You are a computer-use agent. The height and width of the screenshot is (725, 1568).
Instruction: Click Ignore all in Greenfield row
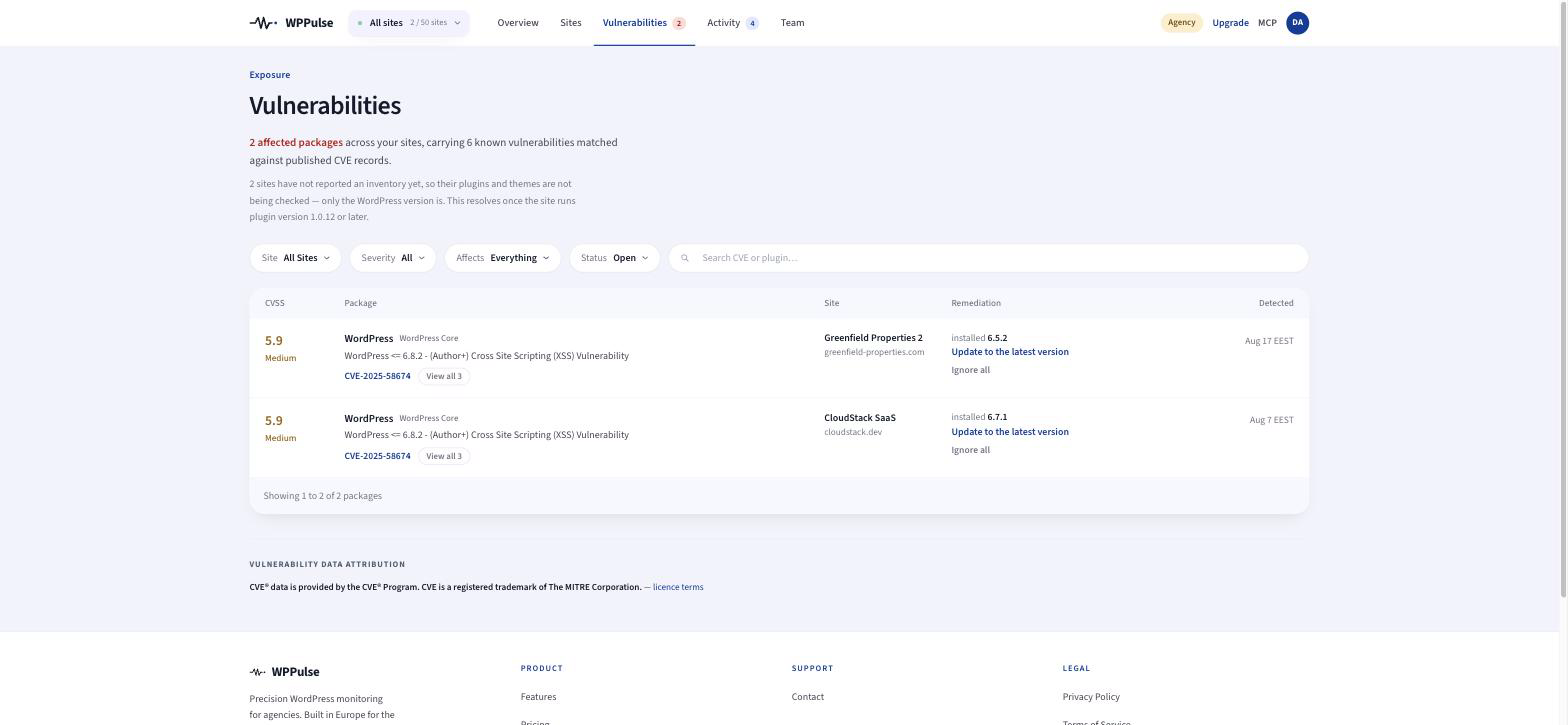(x=971, y=370)
